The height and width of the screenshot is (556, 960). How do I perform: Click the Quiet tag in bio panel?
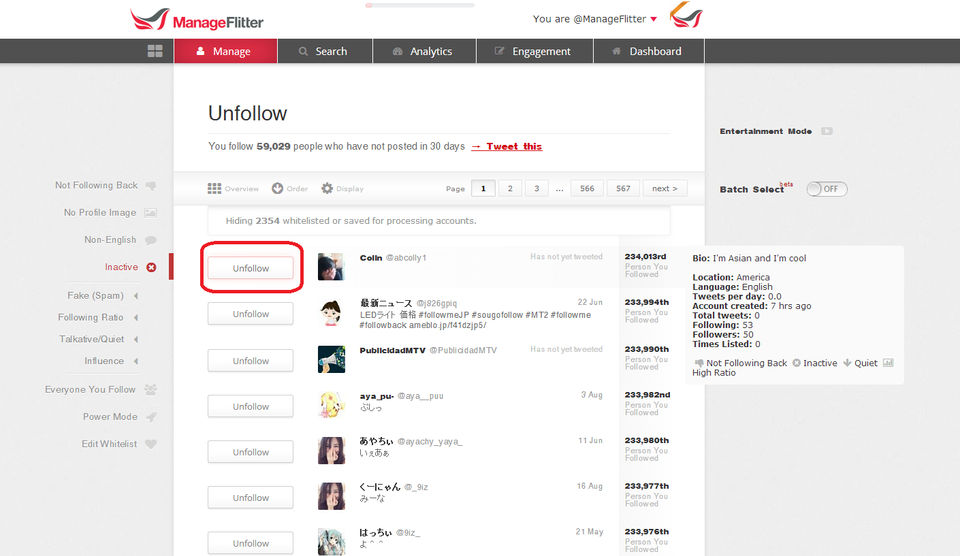[x=860, y=363]
